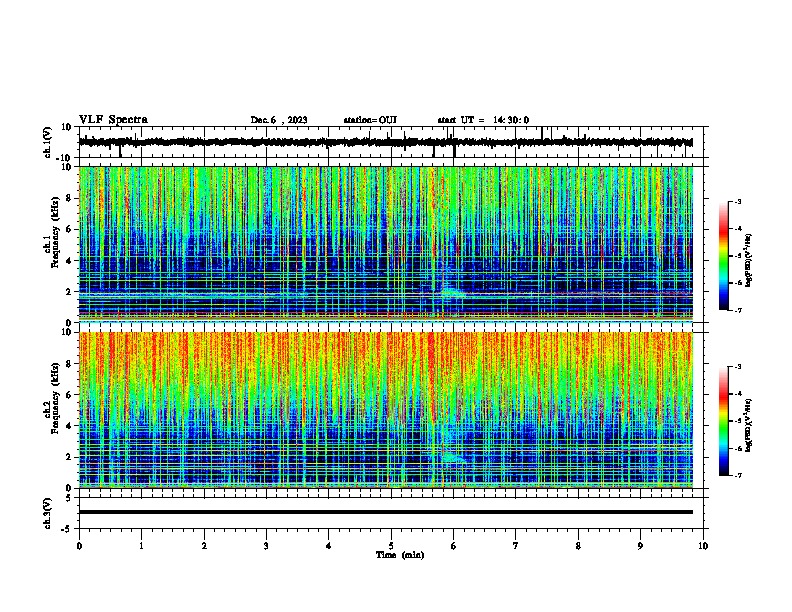The height and width of the screenshot is (612, 792).
Task: Click the 'ch.1(V)' waveform axis label
Action: click(x=48, y=142)
